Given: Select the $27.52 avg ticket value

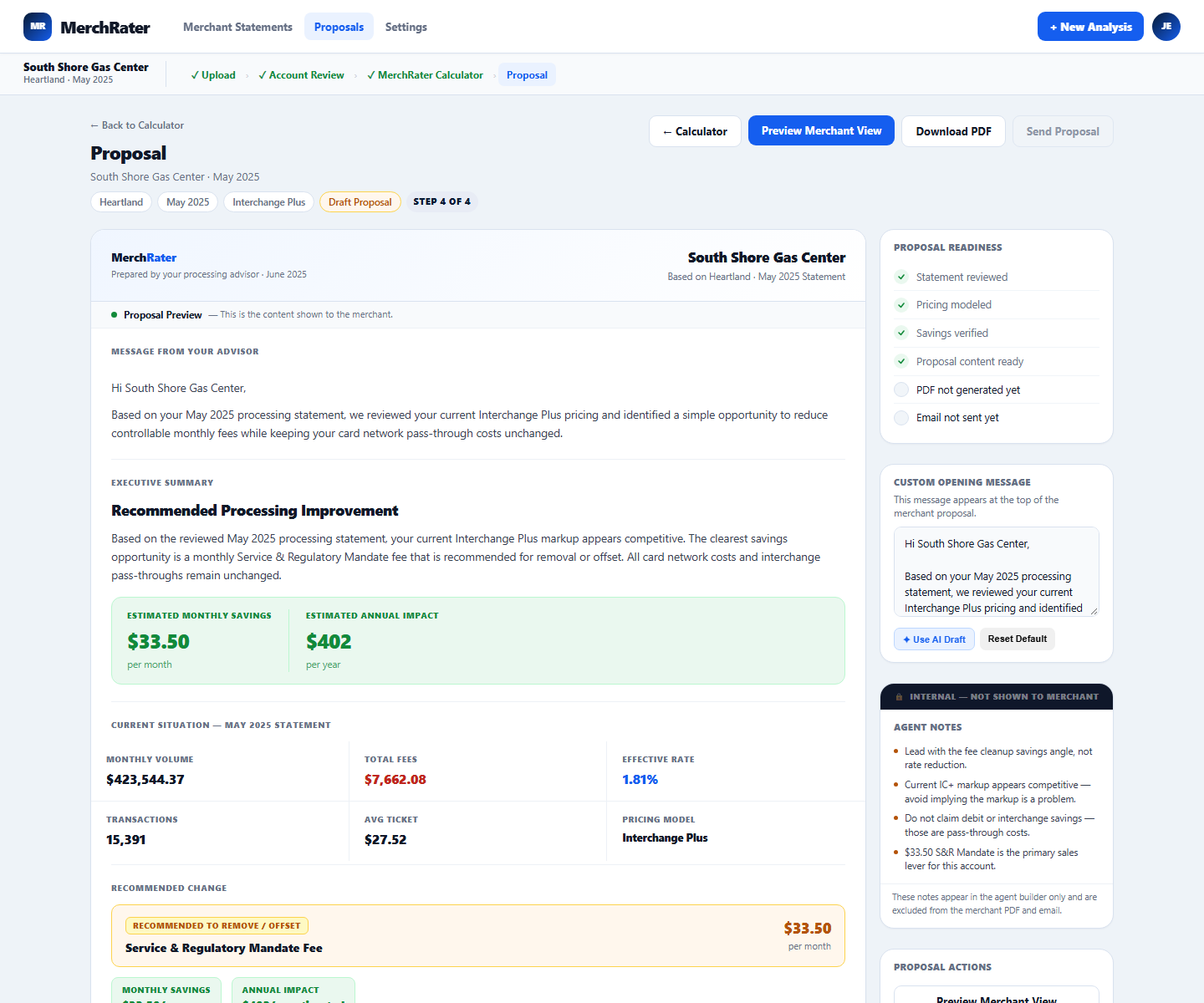Looking at the screenshot, I should pyautogui.click(x=385, y=840).
